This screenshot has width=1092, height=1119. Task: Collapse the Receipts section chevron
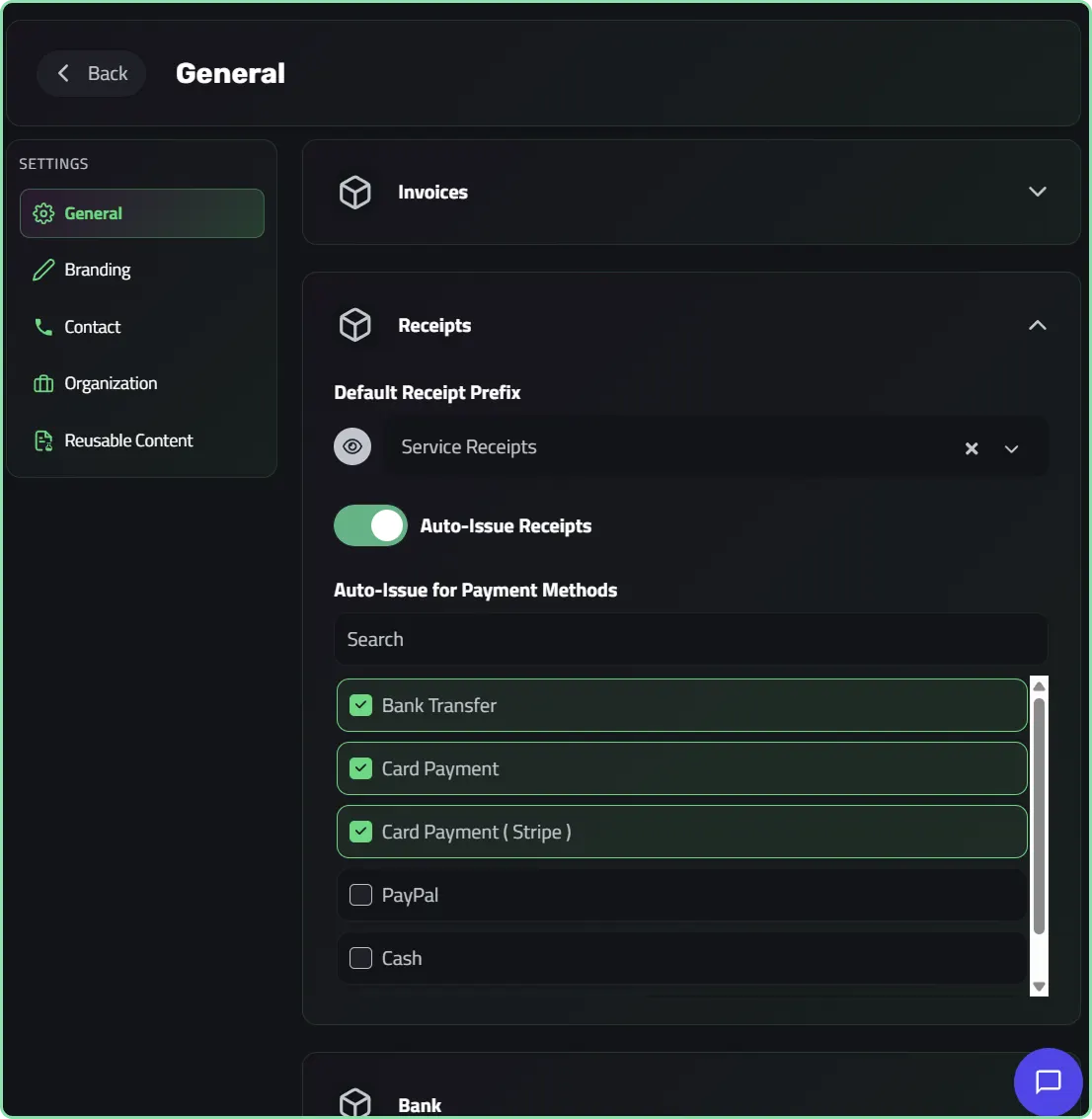coord(1037,325)
